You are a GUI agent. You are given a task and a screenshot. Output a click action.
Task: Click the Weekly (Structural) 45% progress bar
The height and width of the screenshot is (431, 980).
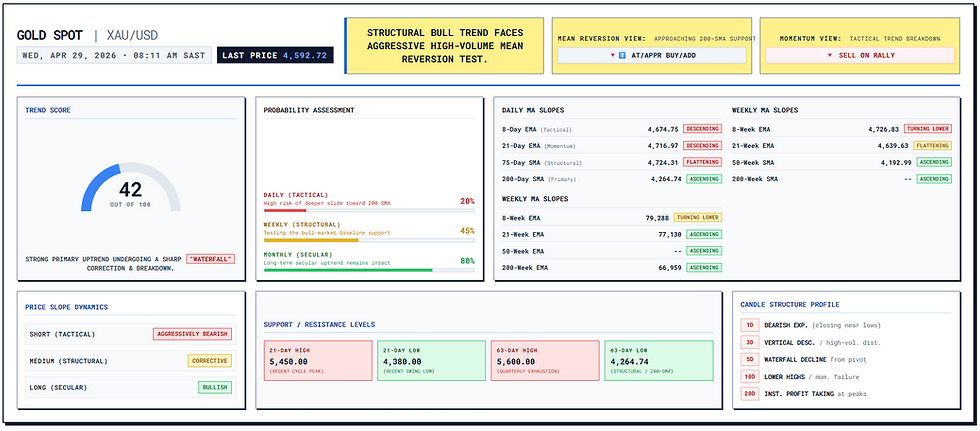pos(369,240)
